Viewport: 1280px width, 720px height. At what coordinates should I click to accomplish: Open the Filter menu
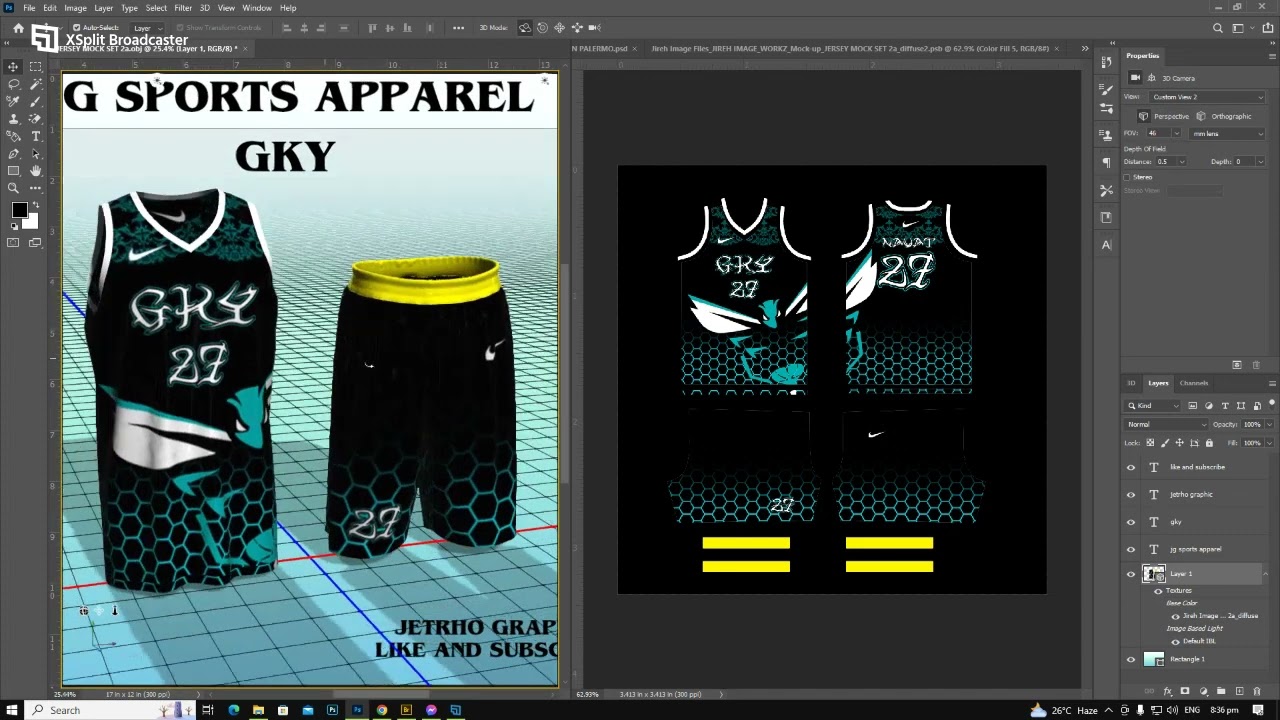click(x=183, y=8)
